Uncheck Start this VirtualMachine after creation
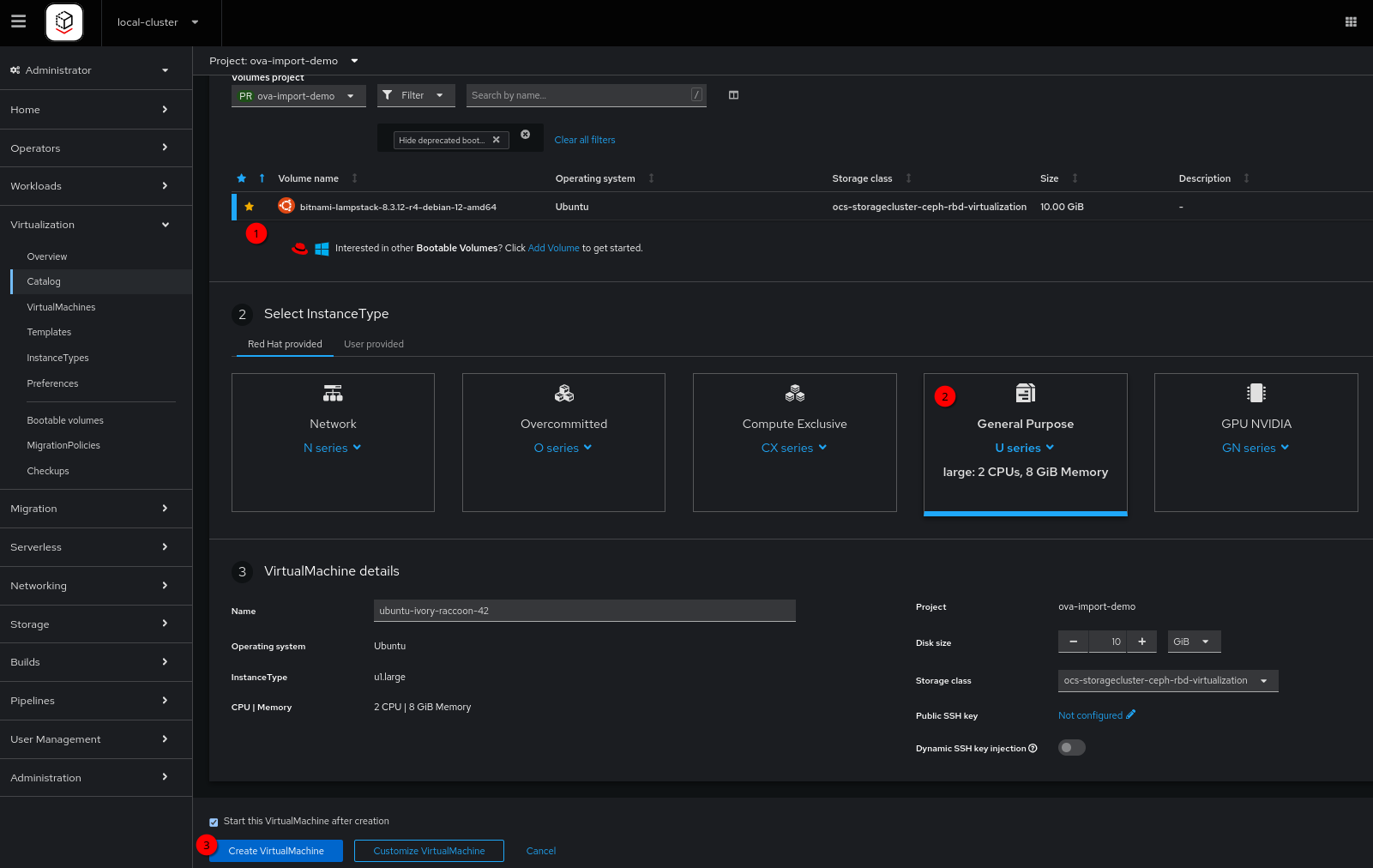The height and width of the screenshot is (868, 1373). [214, 822]
